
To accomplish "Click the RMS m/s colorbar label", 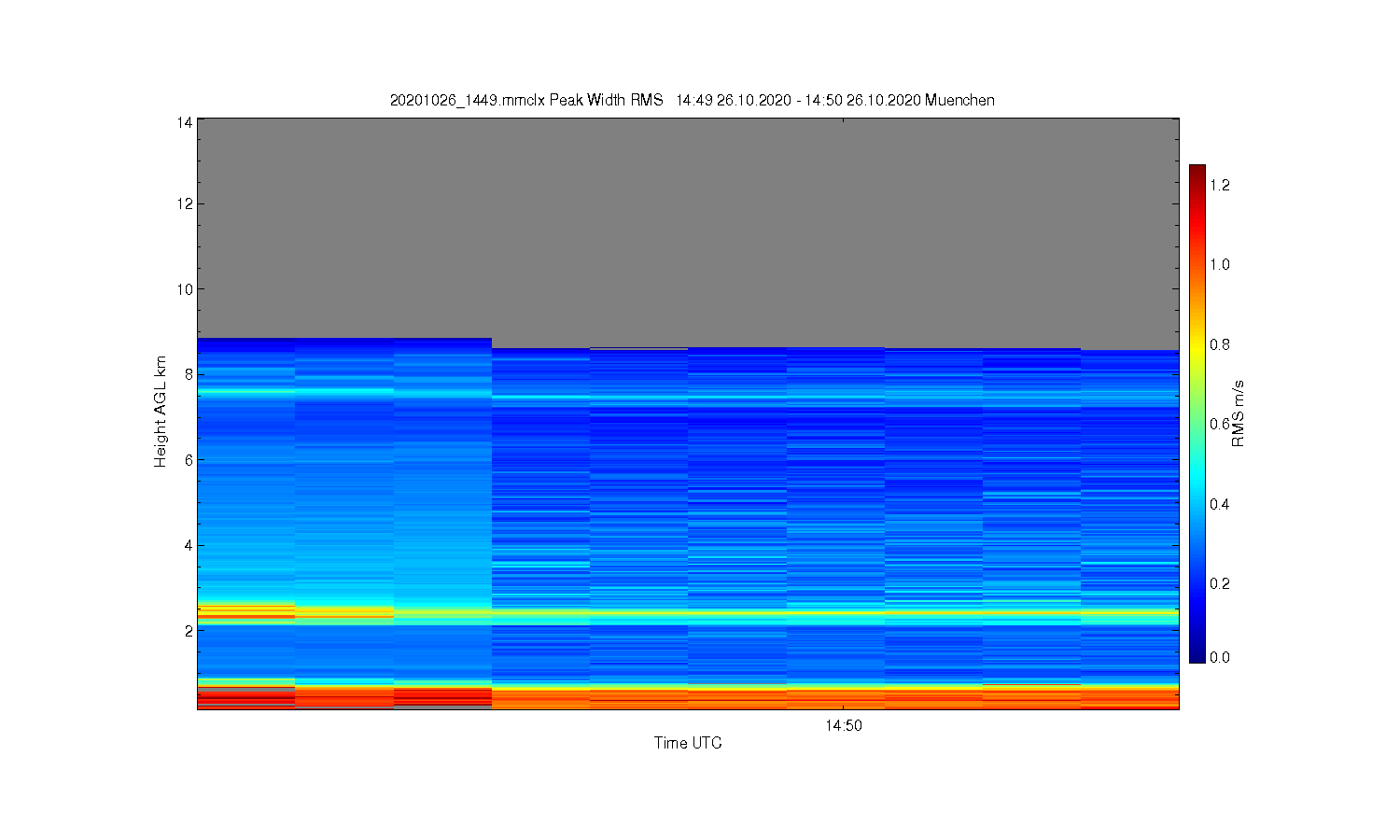I will pyautogui.click(x=1239, y=413).
